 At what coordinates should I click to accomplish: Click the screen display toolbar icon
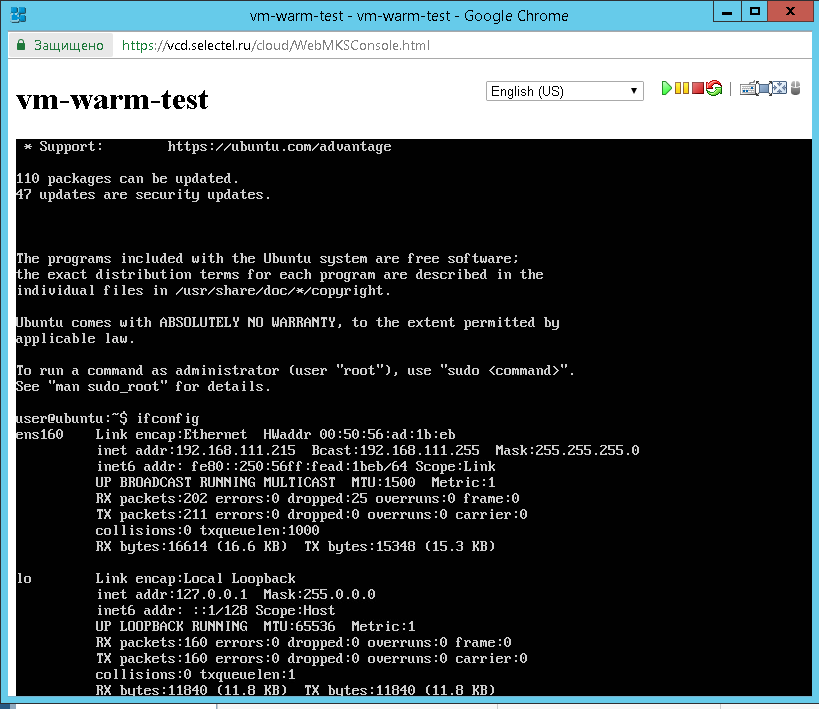point(764,88)
